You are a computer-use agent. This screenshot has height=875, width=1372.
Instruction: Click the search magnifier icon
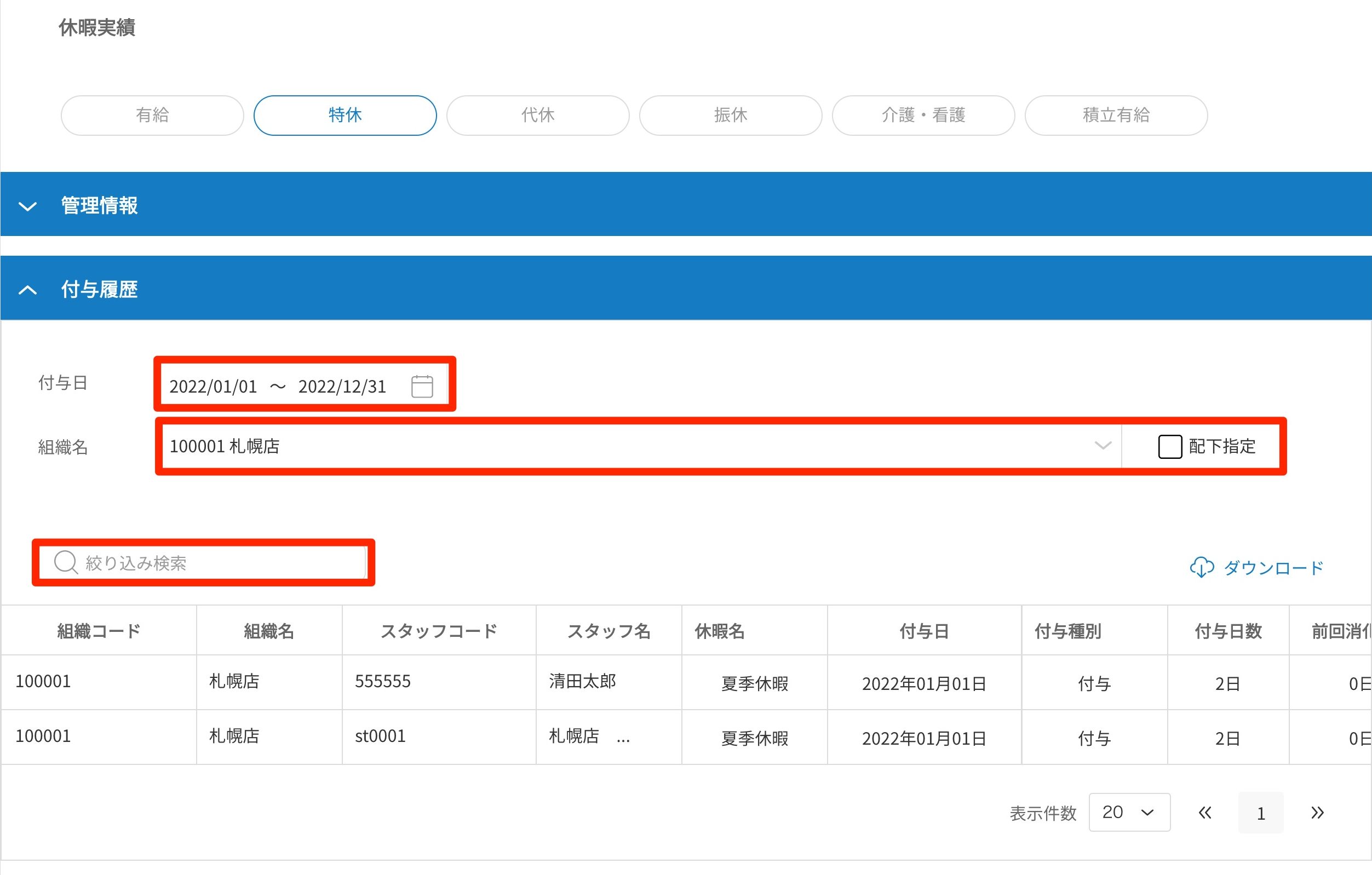pos(66,562)
